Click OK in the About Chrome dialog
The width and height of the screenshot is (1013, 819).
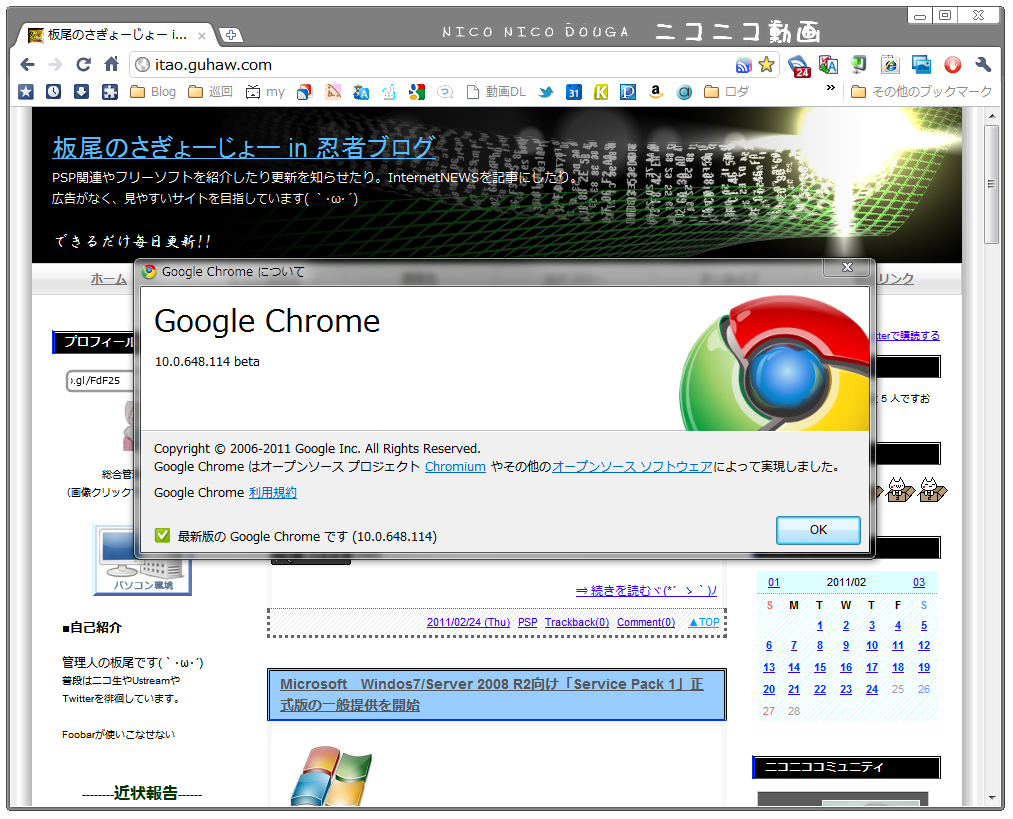click(x=818, y=530)
